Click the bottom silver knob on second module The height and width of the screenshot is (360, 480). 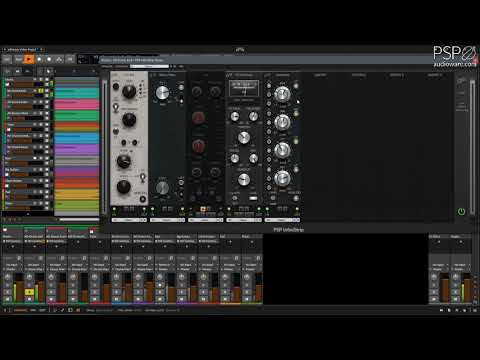click(162, 188)
